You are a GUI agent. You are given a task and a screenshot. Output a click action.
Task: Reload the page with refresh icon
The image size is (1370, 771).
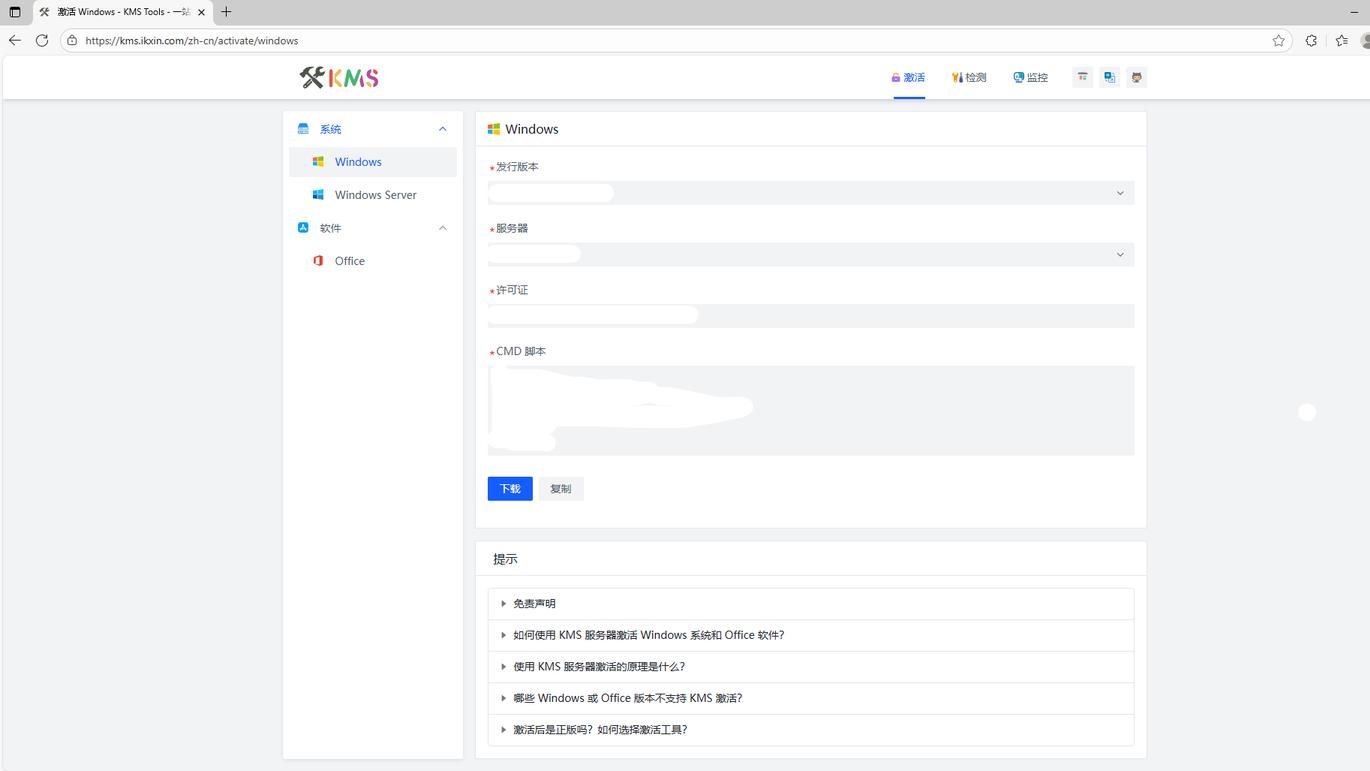tap(42, 40)
